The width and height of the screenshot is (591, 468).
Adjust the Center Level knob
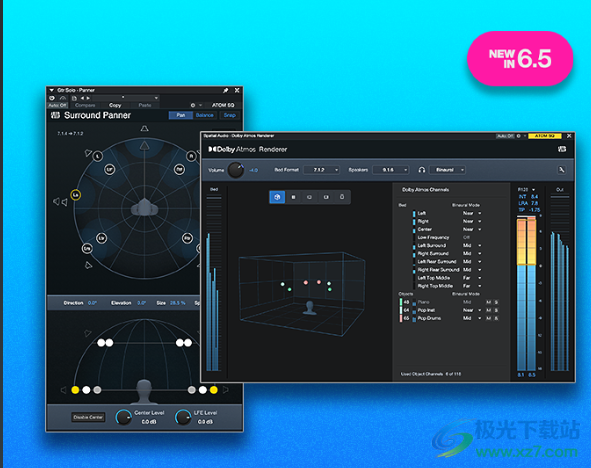coord(123,417)
